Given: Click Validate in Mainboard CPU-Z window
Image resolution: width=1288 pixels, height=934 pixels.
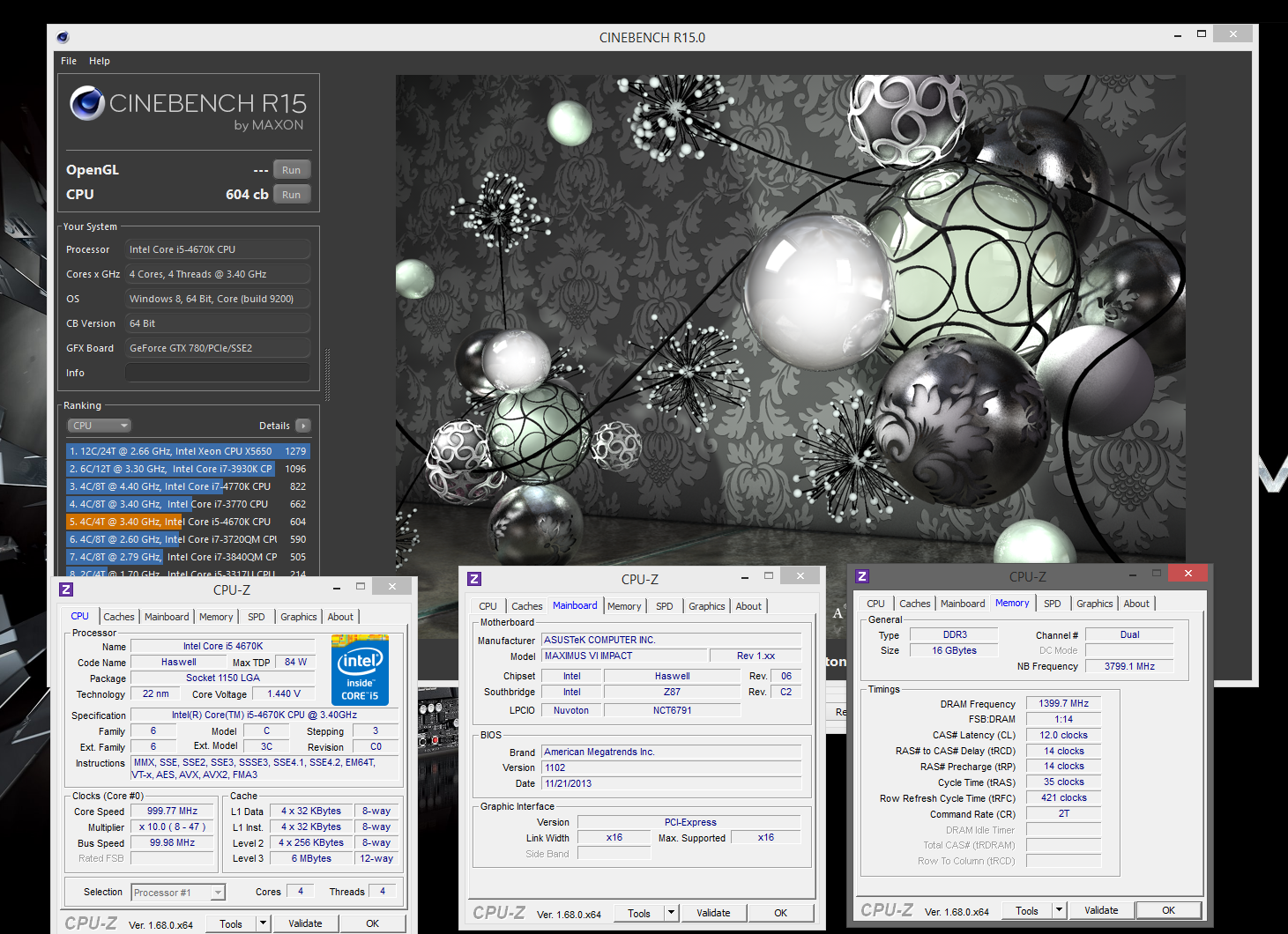Looking at the screenshot, I should (713, 913).
